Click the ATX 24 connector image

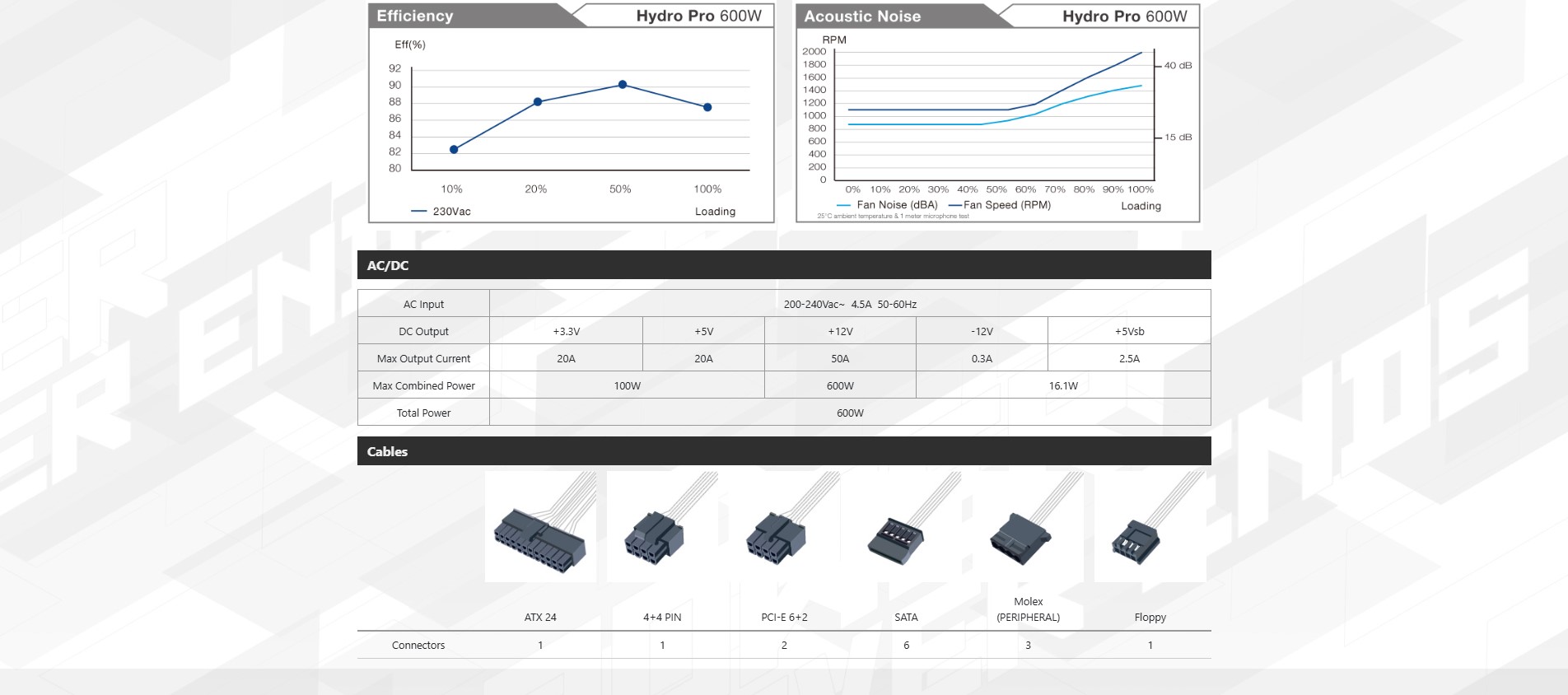pyautogui.click(x=540, y=527)
